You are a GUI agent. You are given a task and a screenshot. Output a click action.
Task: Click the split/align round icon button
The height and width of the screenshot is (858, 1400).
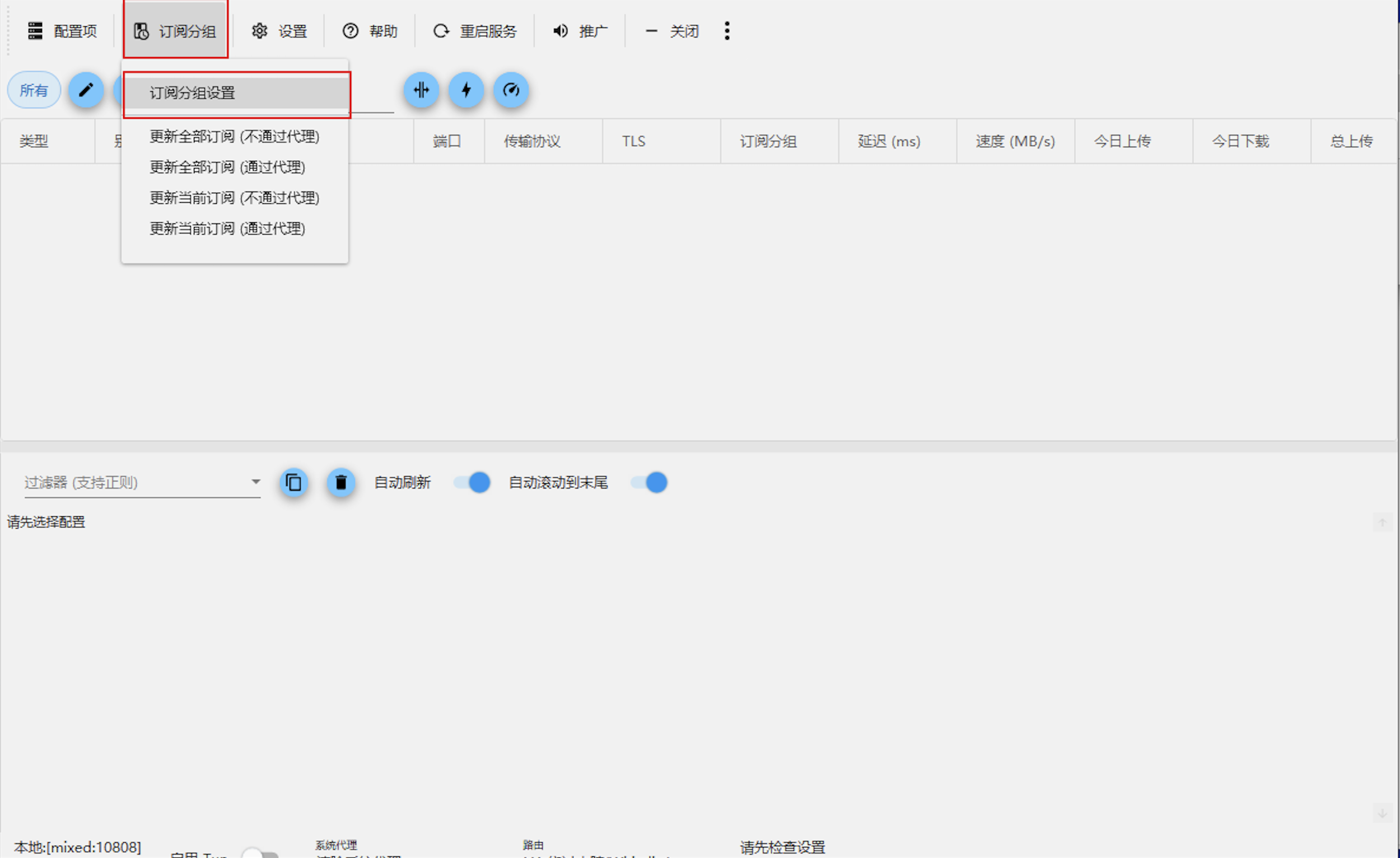421,90
